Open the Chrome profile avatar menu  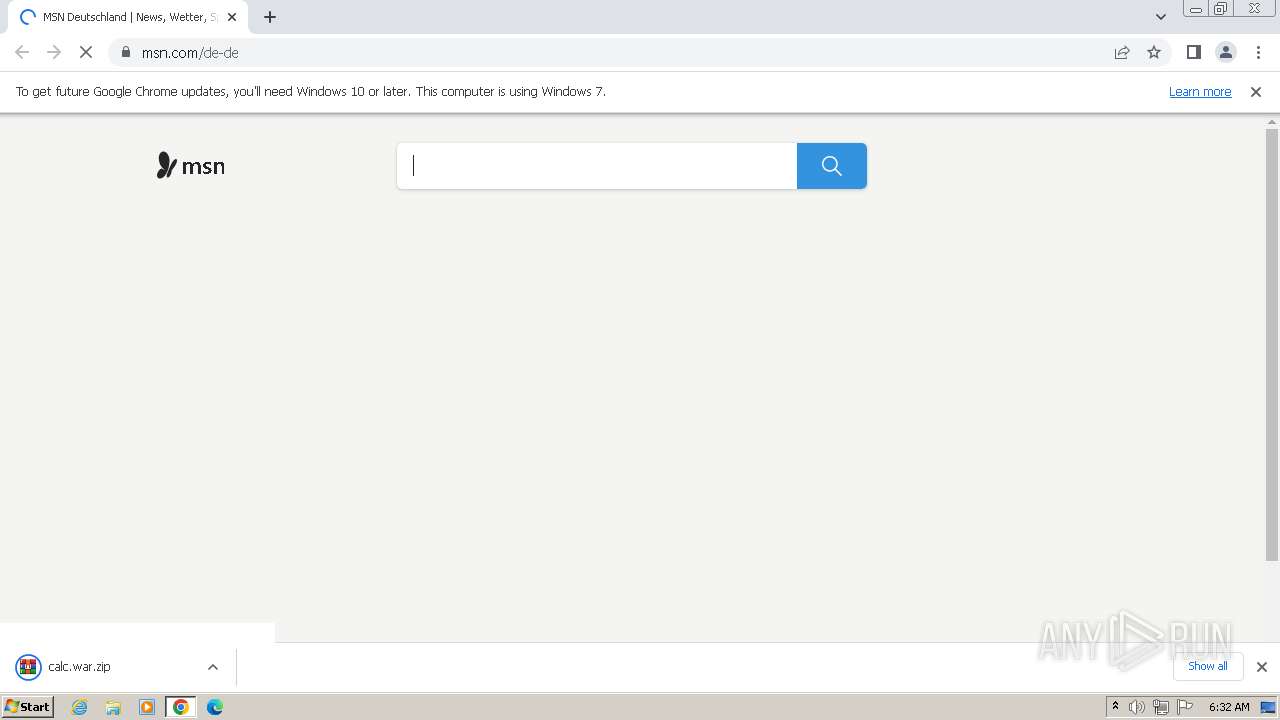[x=1226, y=52]
